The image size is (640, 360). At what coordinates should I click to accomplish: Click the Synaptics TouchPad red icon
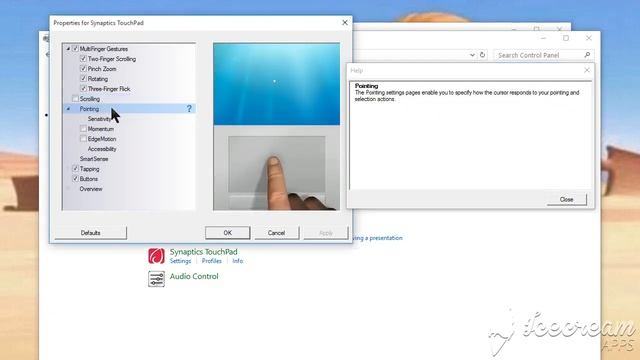[156, 256]
